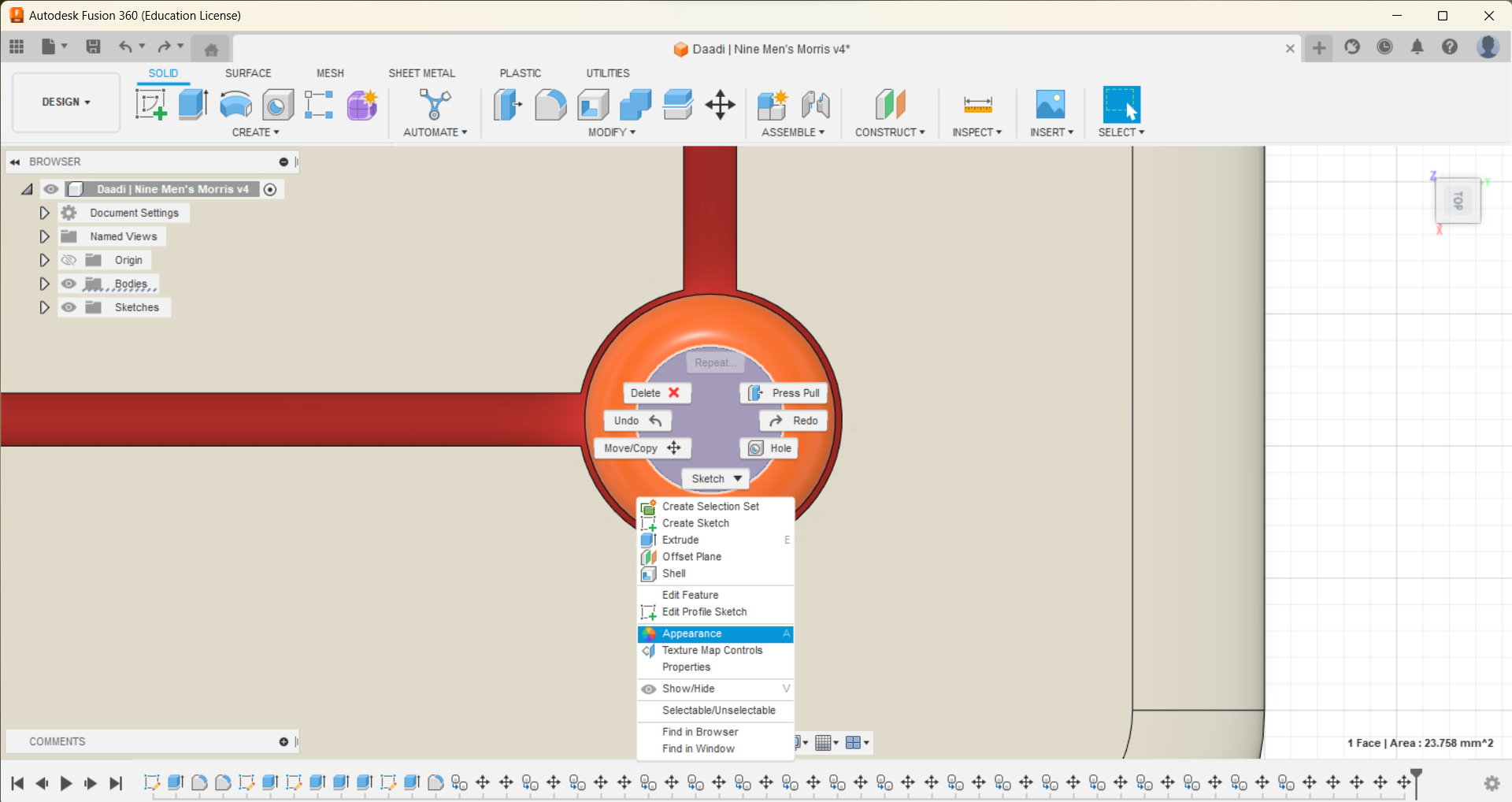Select the Fillet tool in Modify panel
The height and width of the screenshot is (802, 1512).
(550, 105)
